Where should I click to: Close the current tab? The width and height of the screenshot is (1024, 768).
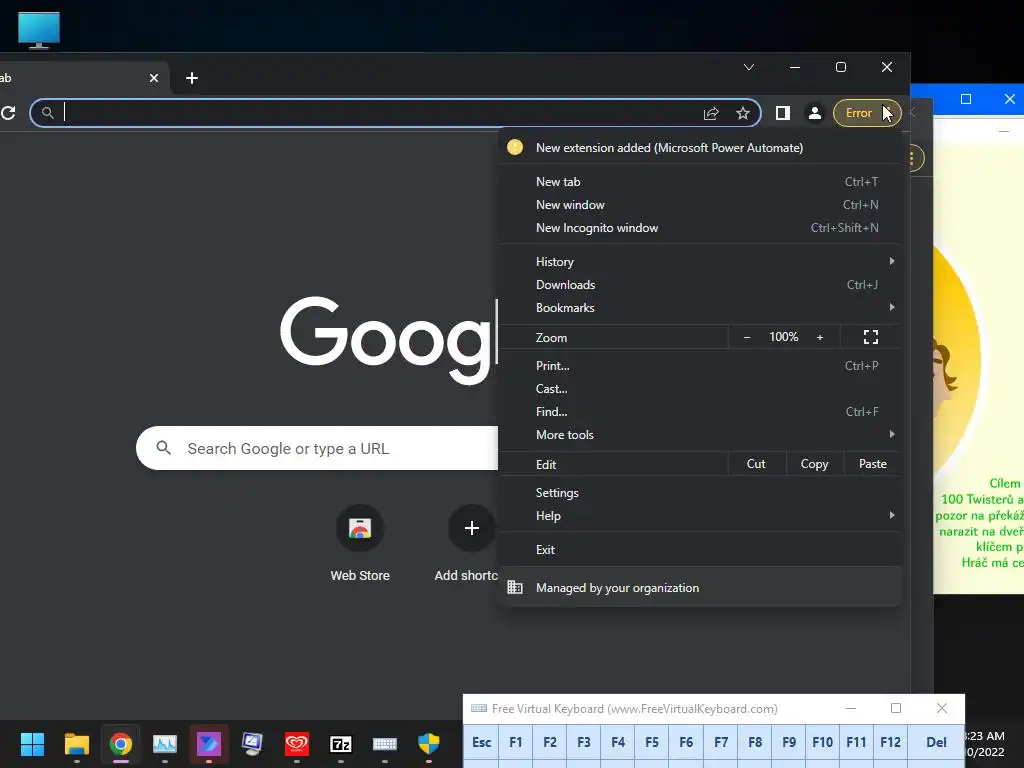pyautogui.click(x=154, y=78)
